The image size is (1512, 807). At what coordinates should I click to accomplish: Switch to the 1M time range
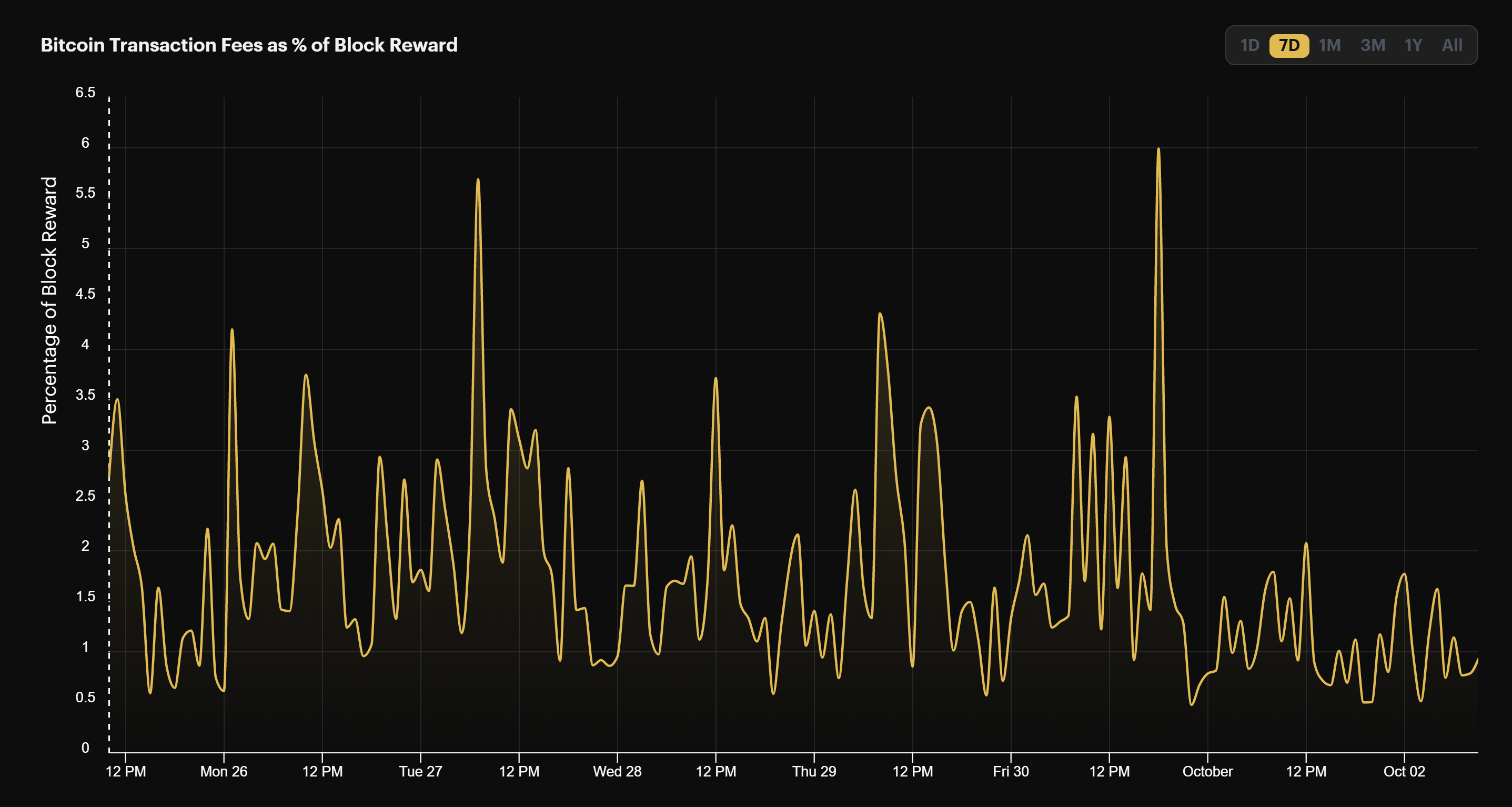[x=1330, y=45]
